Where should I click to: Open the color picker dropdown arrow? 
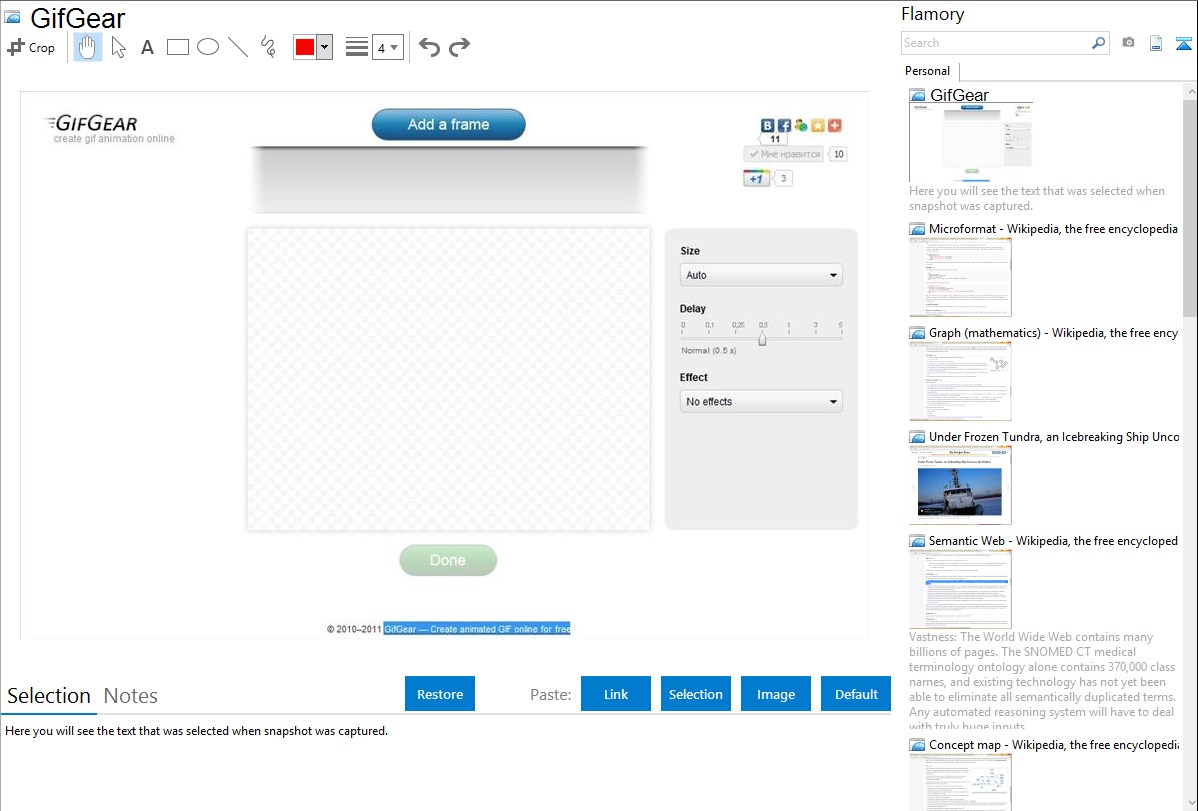click(325, 47)
